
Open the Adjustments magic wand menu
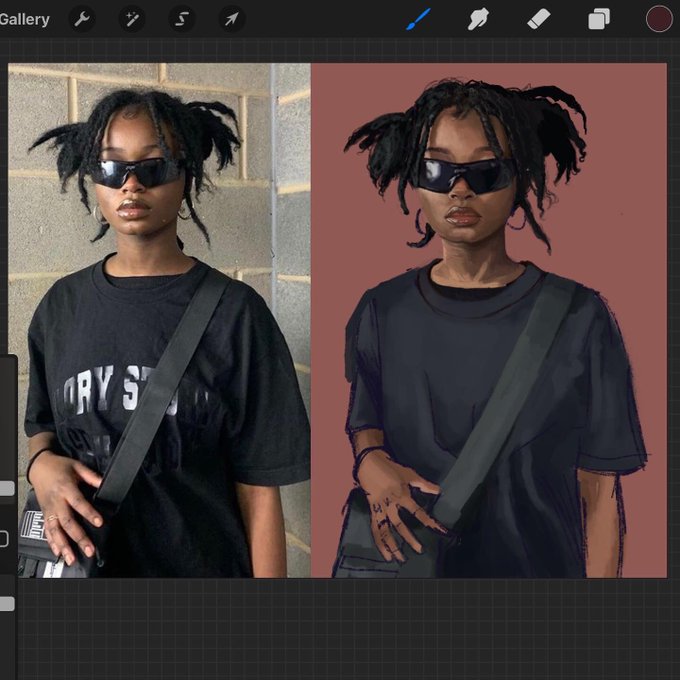pos(132,19)
